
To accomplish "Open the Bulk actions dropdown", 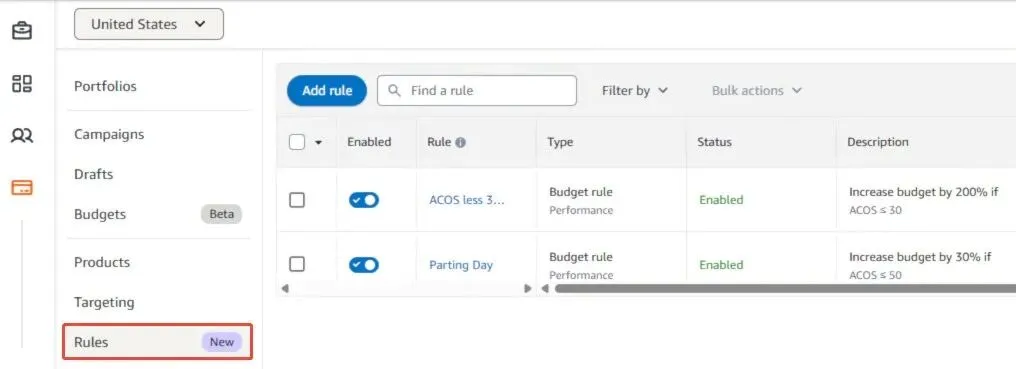I will [757, 91].
